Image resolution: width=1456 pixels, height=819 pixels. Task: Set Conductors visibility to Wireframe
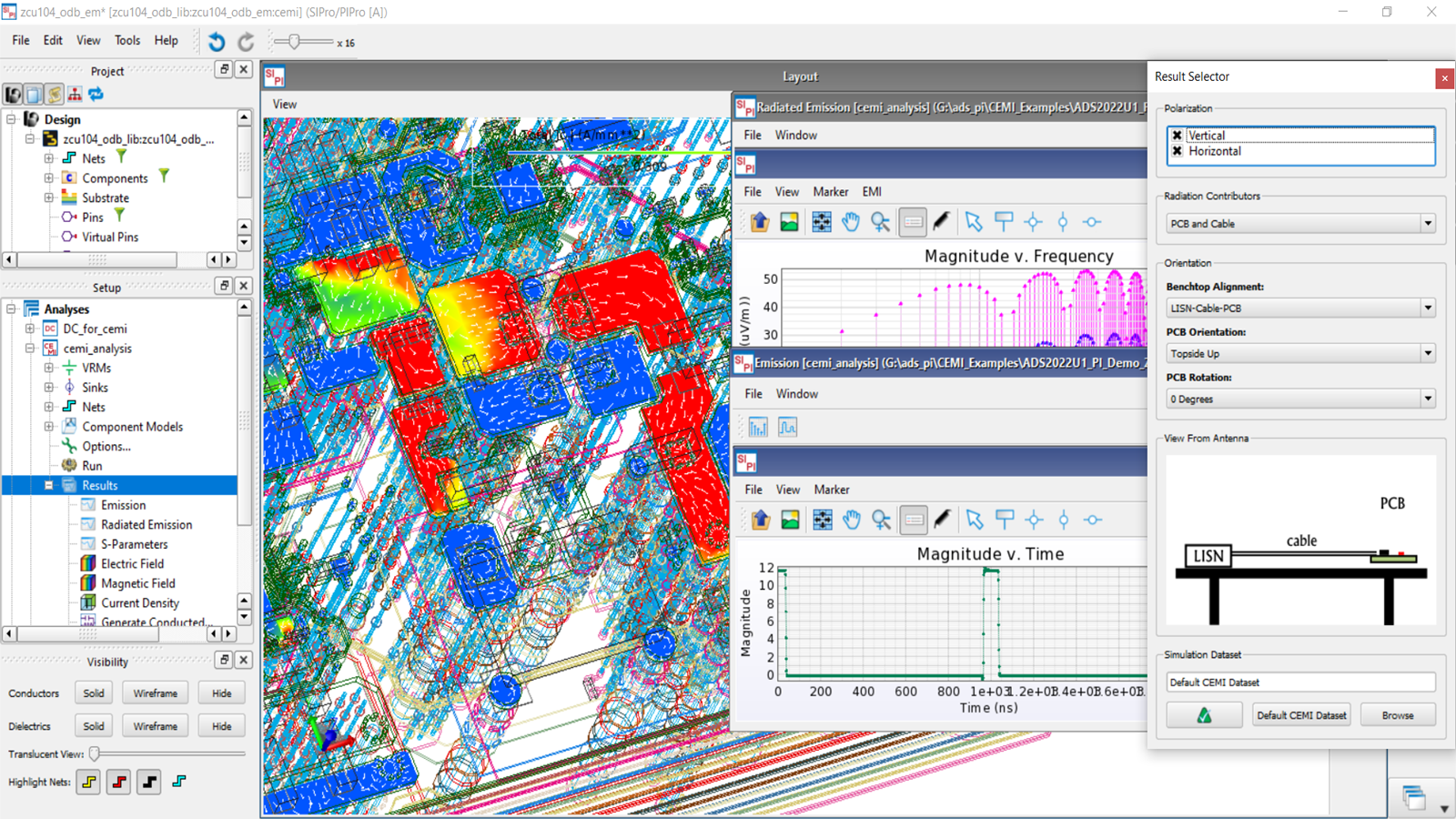coord(156,693)
